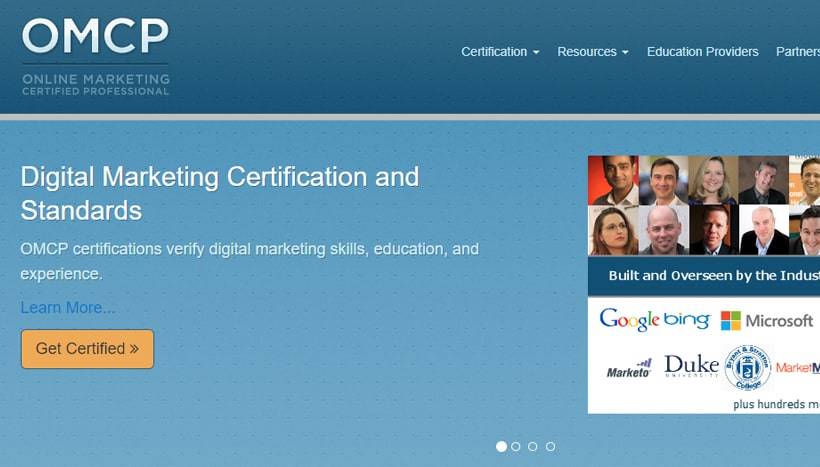This screenshot has width=820, height=467.
Task: Open the Certification dropdown menu
Action: click(500, 52)
